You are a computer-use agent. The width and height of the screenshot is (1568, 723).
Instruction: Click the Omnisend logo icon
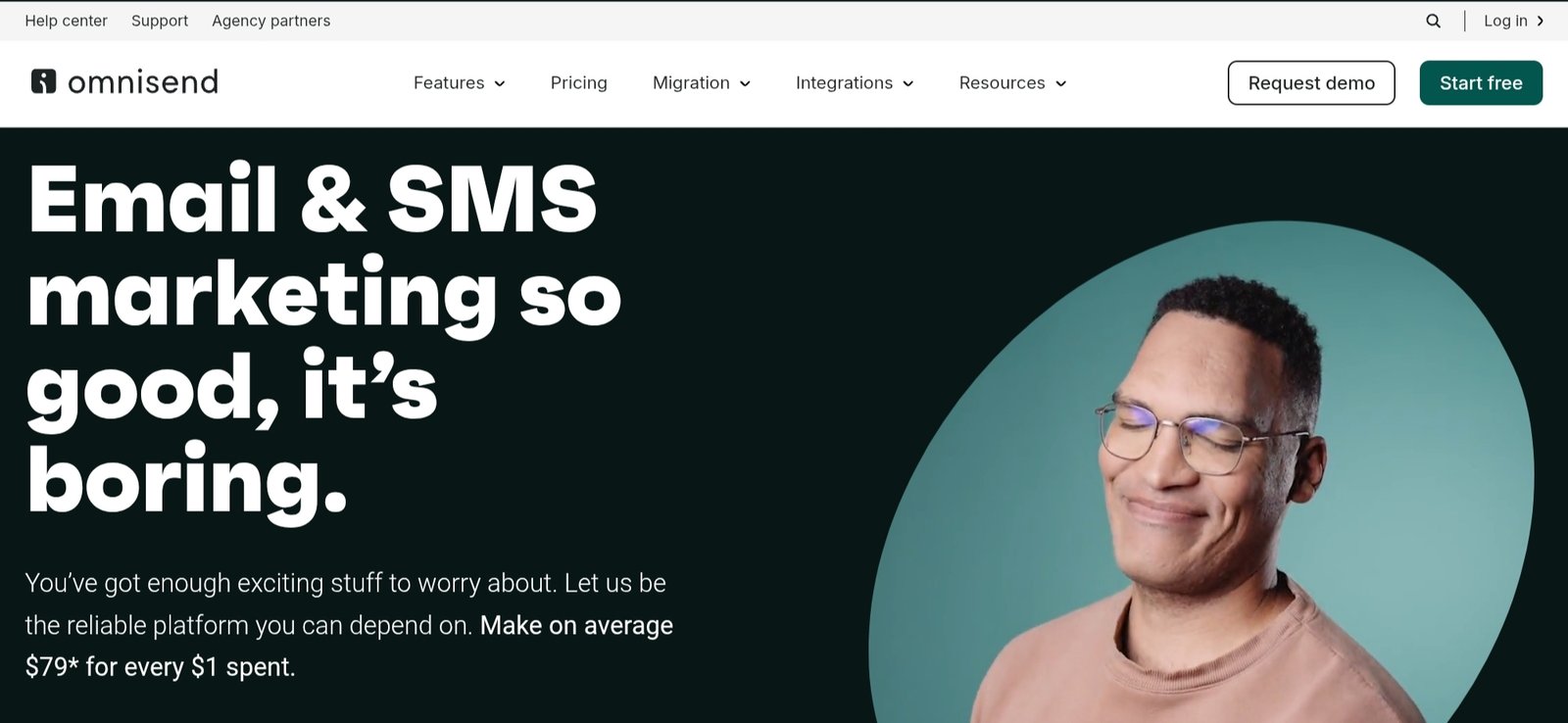pos(43,81)
